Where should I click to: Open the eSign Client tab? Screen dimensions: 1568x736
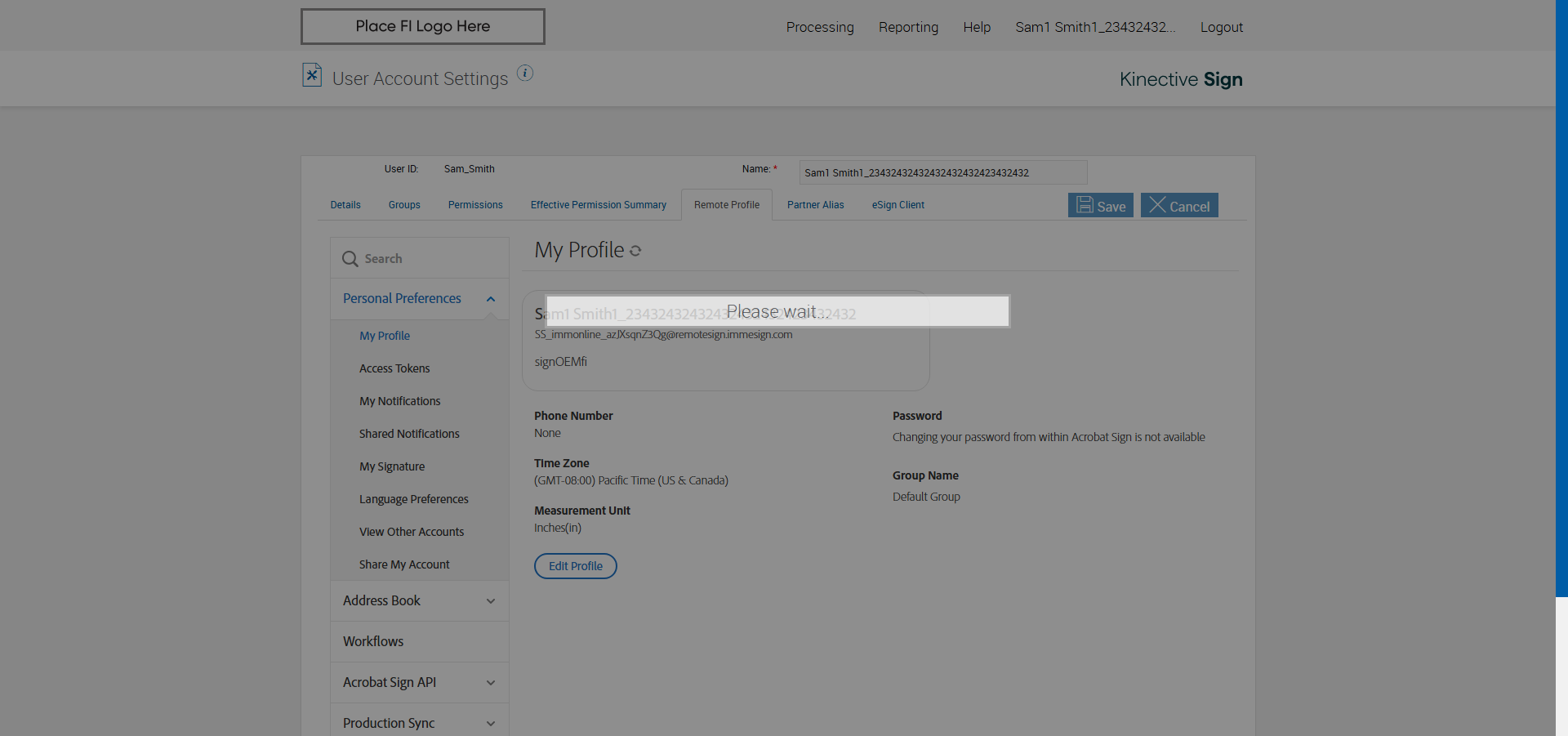(x=898, y=205)
